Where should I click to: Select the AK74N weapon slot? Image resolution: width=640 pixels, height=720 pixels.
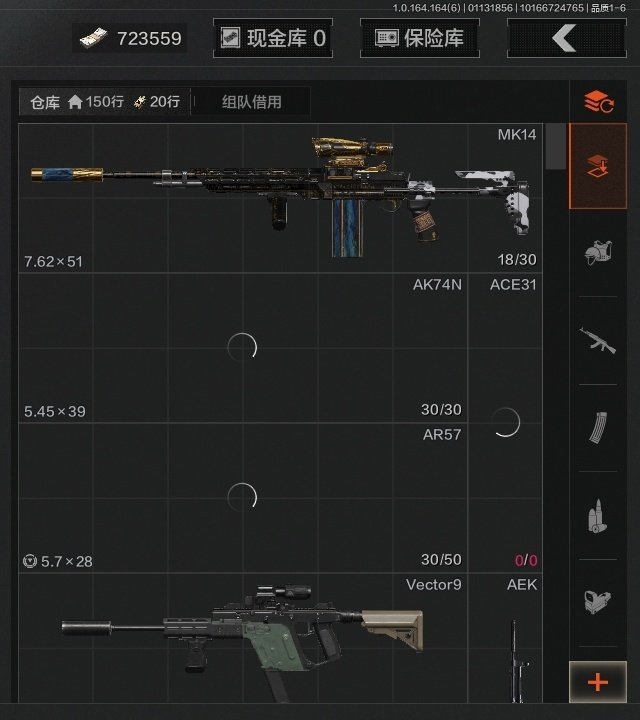click(x=242, y=348)
